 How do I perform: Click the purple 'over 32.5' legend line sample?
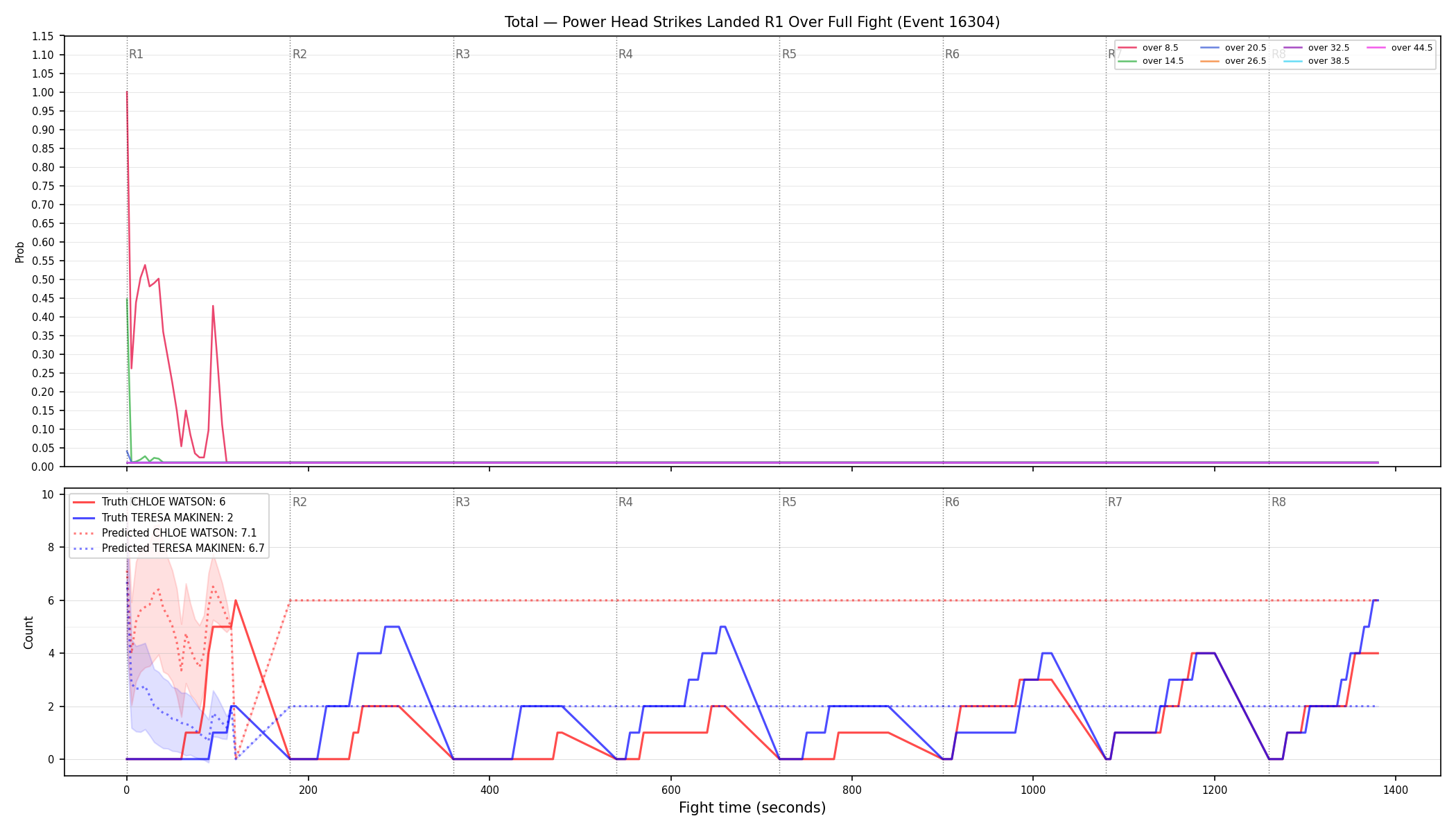(1293, 48)
